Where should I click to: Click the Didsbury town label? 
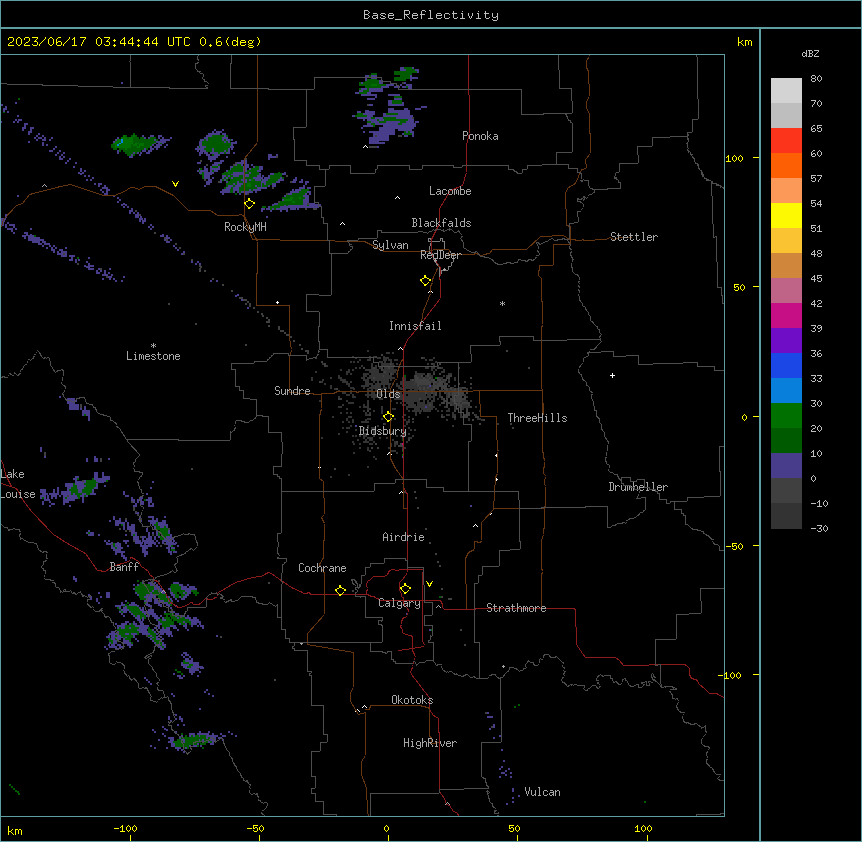383,431
